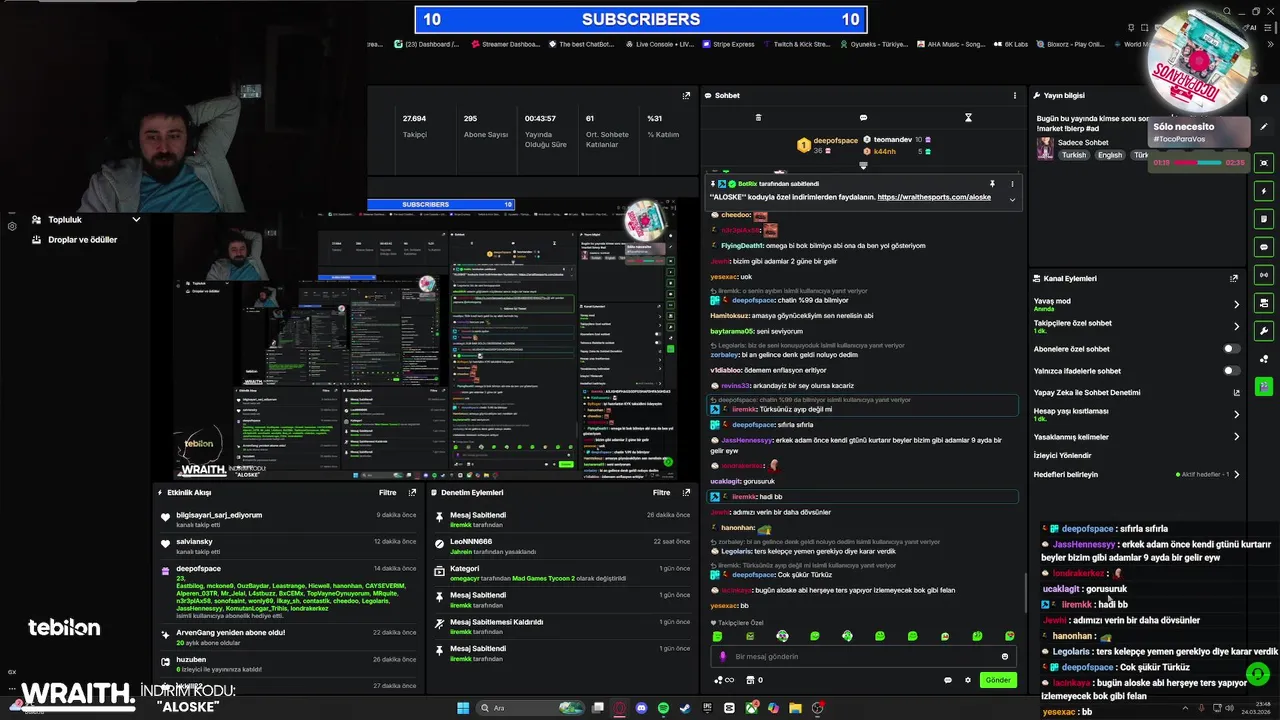
Task: Click the Sadece Sohbet category name
Action: (x=1083, y=143)
